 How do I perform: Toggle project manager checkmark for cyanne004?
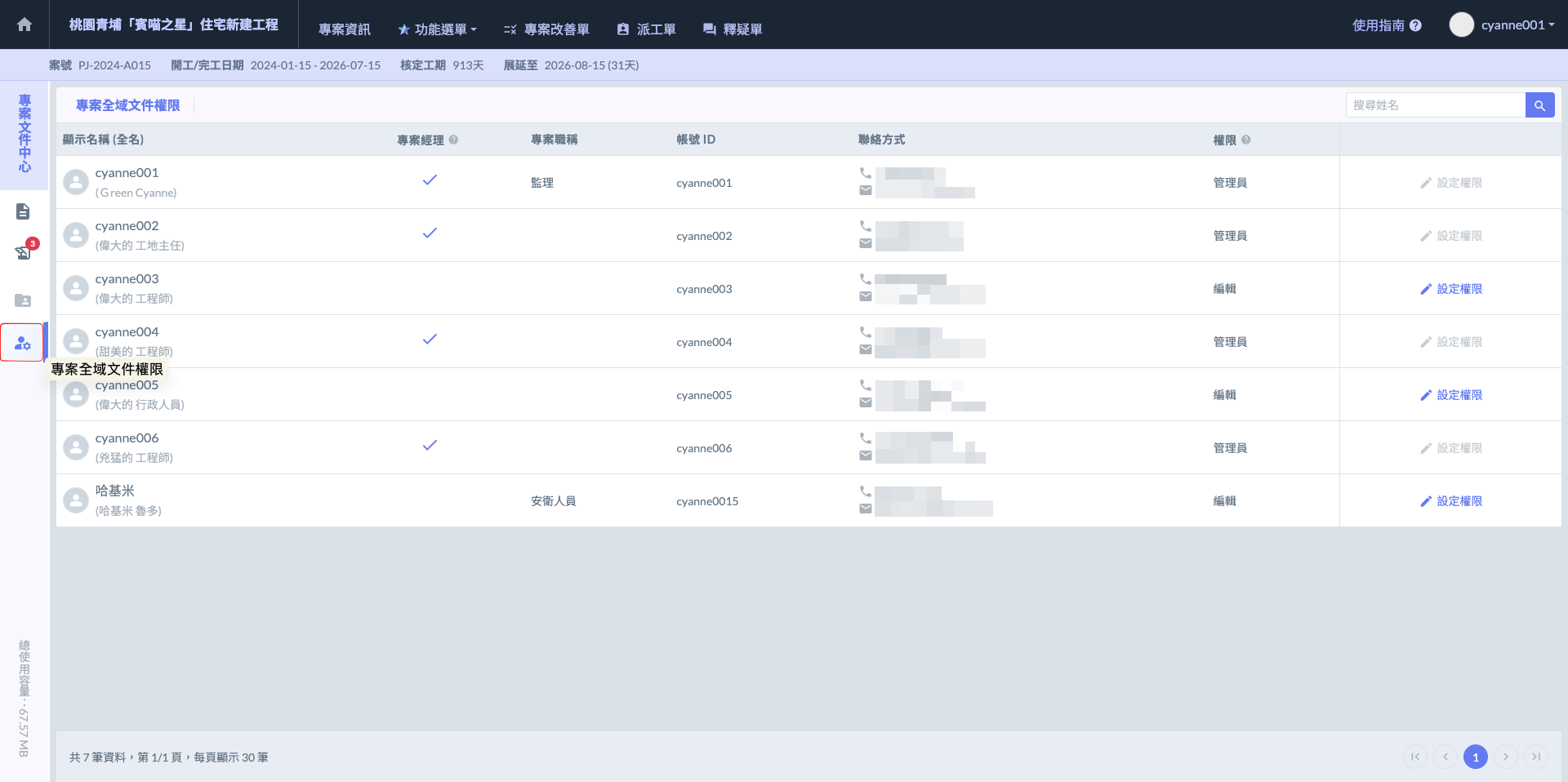430,340
